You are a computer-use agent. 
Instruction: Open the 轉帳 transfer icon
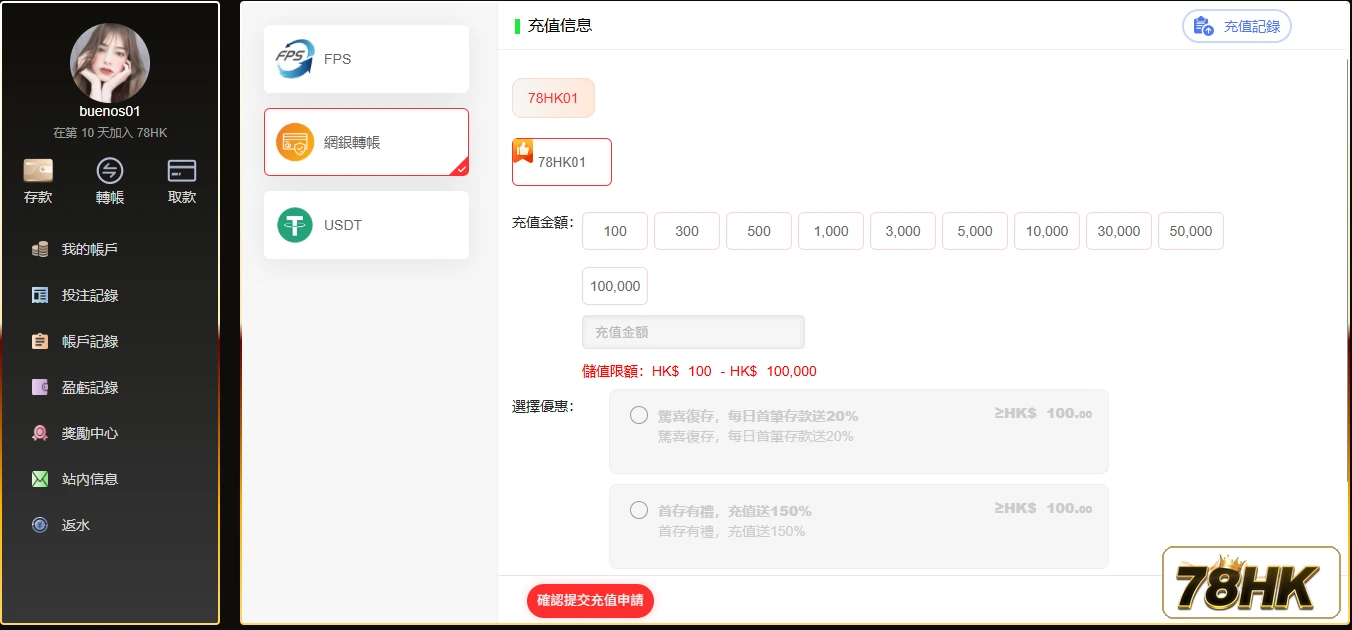tap(110, 170)
